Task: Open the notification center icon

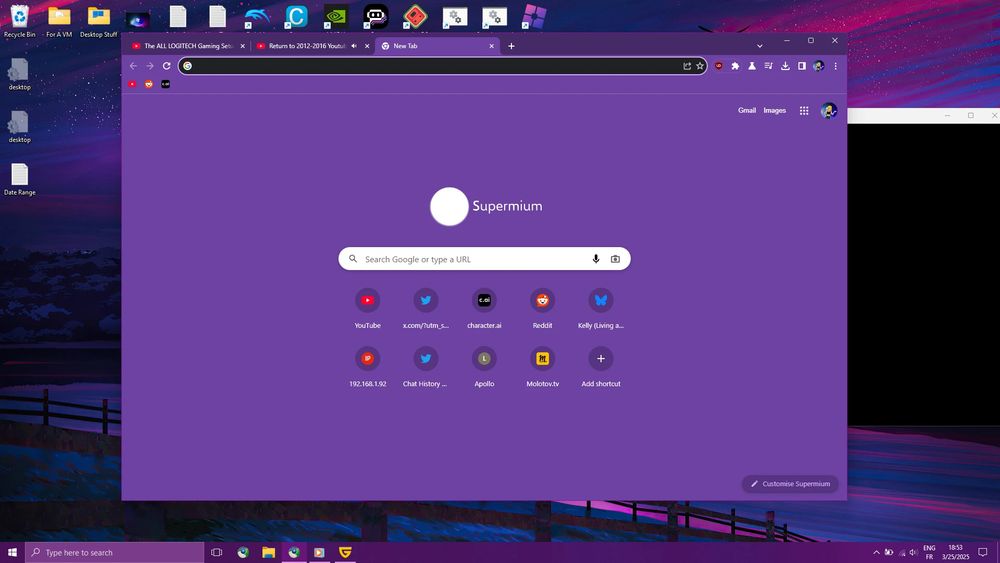Action: (x=983, y=552)
